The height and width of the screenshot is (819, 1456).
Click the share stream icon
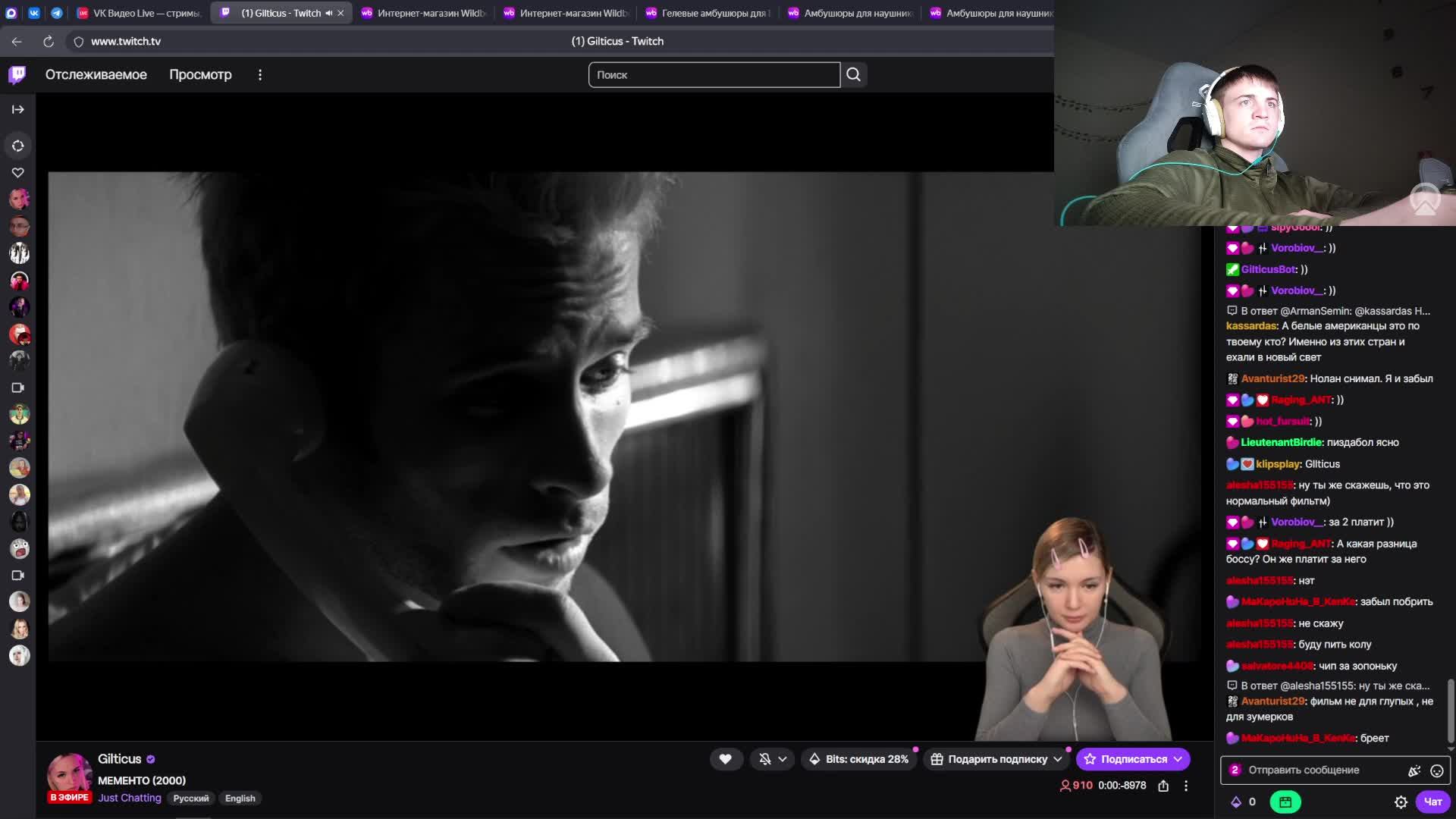tap(1163, 786)
